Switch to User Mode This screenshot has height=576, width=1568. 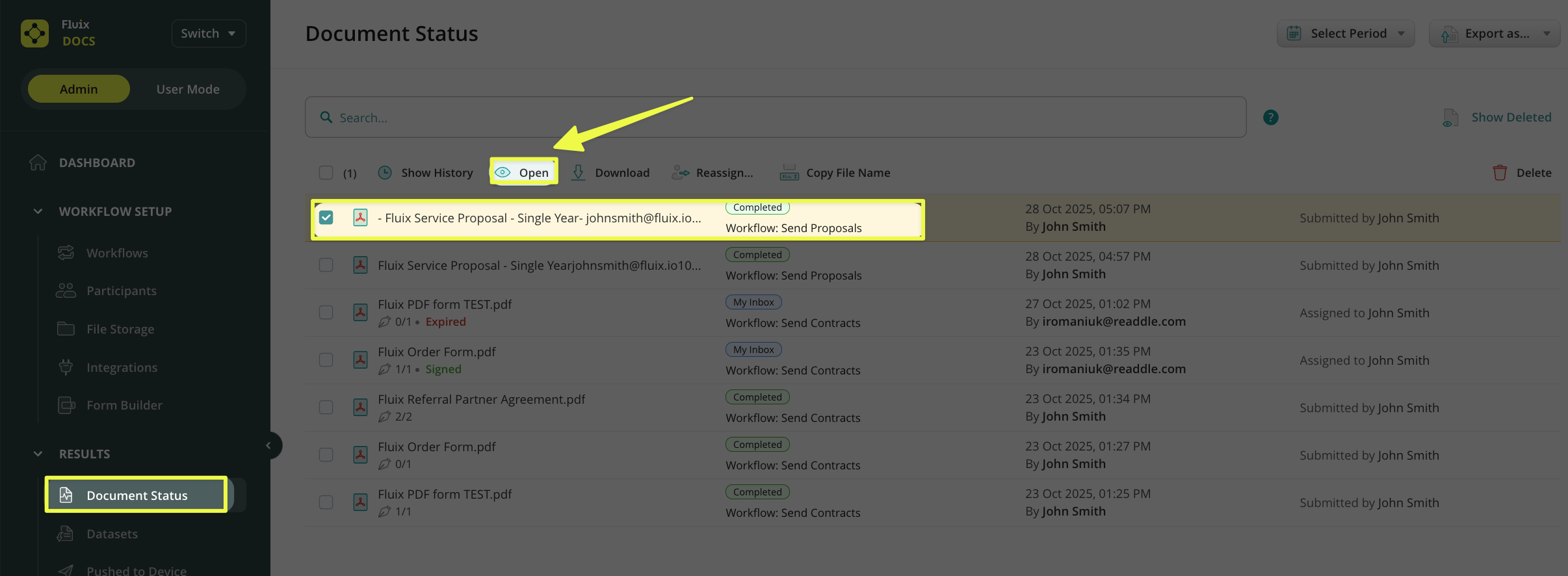point(188,89)
